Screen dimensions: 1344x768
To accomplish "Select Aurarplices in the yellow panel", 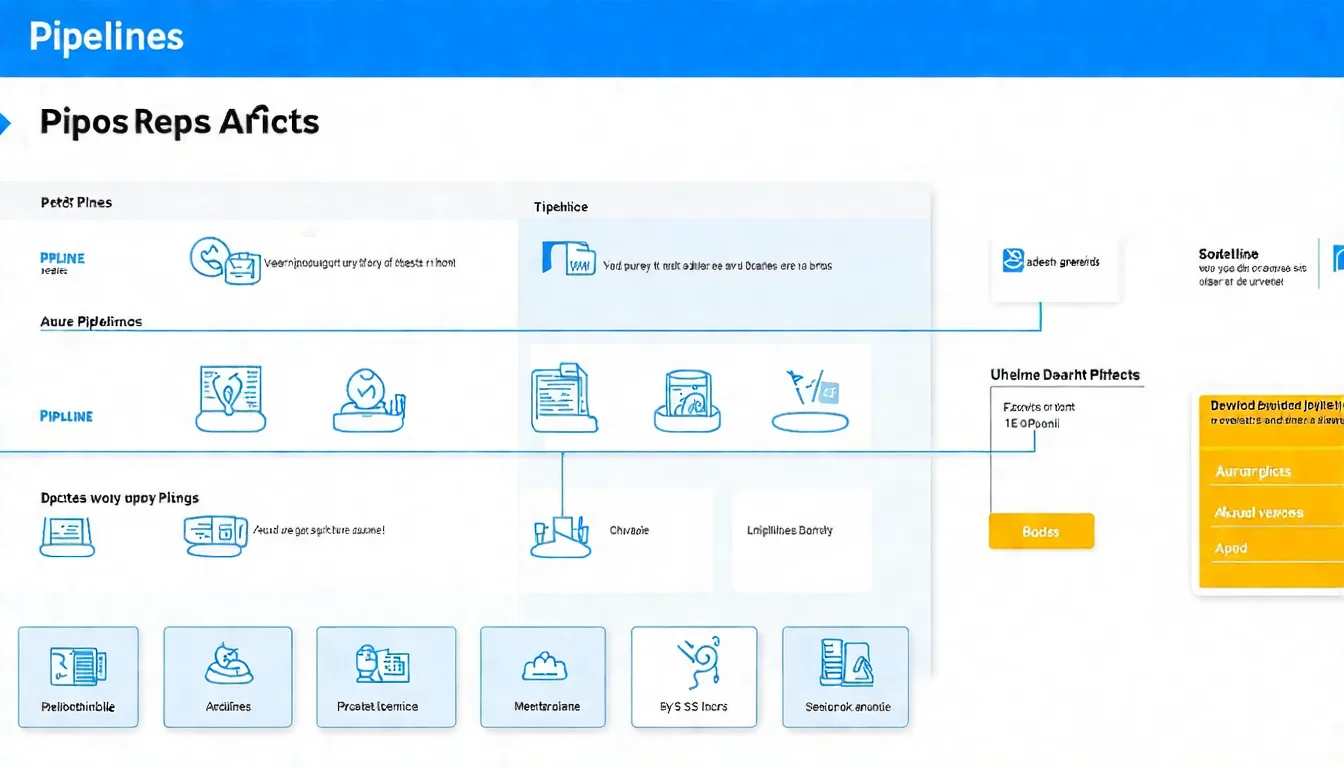I will [x=1252, y=471].
